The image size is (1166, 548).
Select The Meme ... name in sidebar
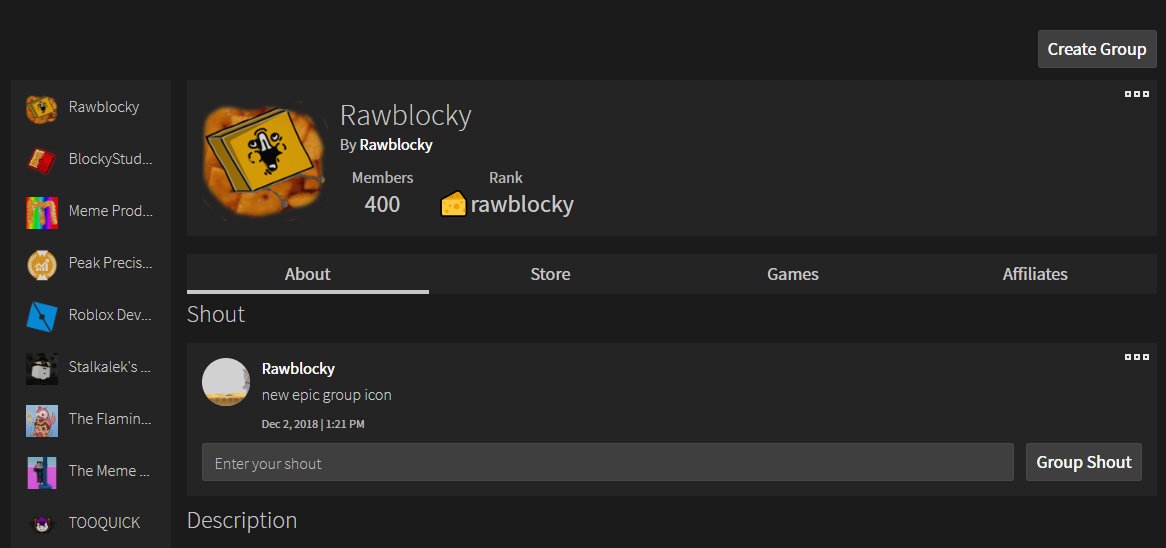click(111, 471)
